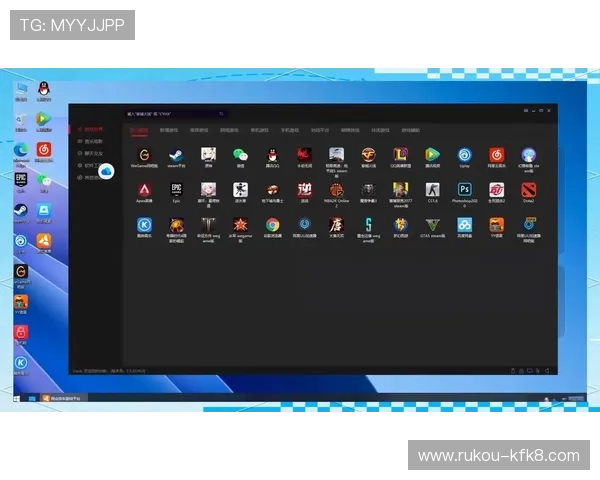Launch Apex Legends from the grid

(144, 189)
